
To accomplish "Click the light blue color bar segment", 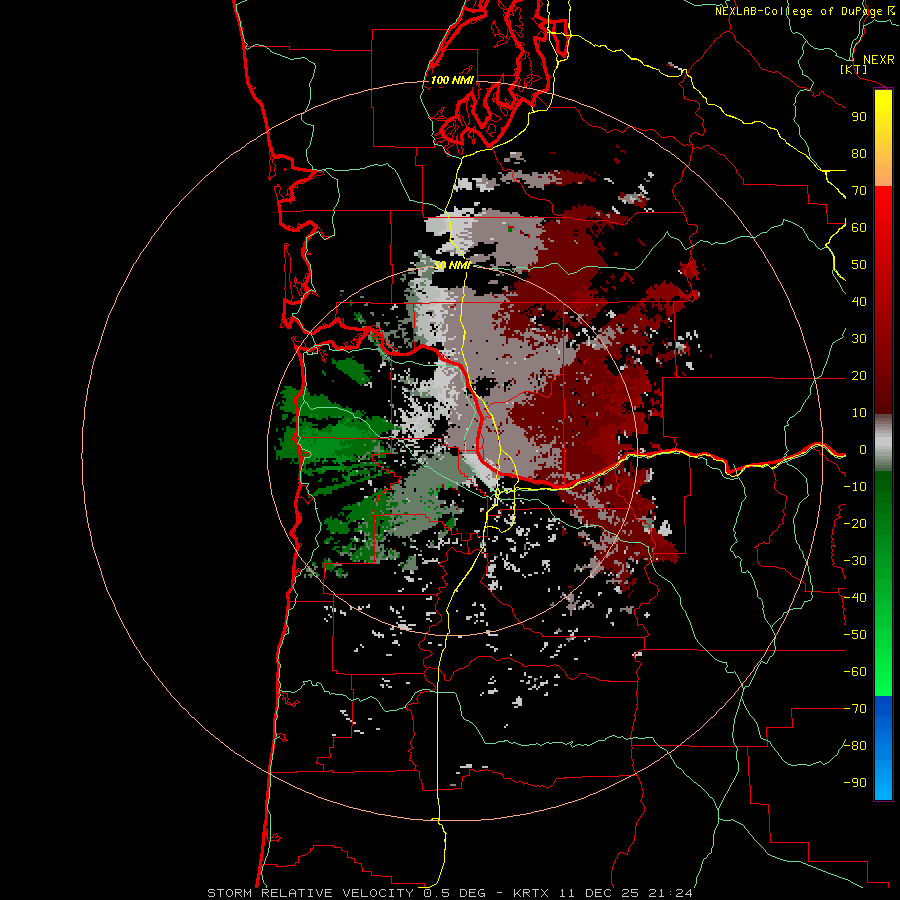I will pos(883,779).
